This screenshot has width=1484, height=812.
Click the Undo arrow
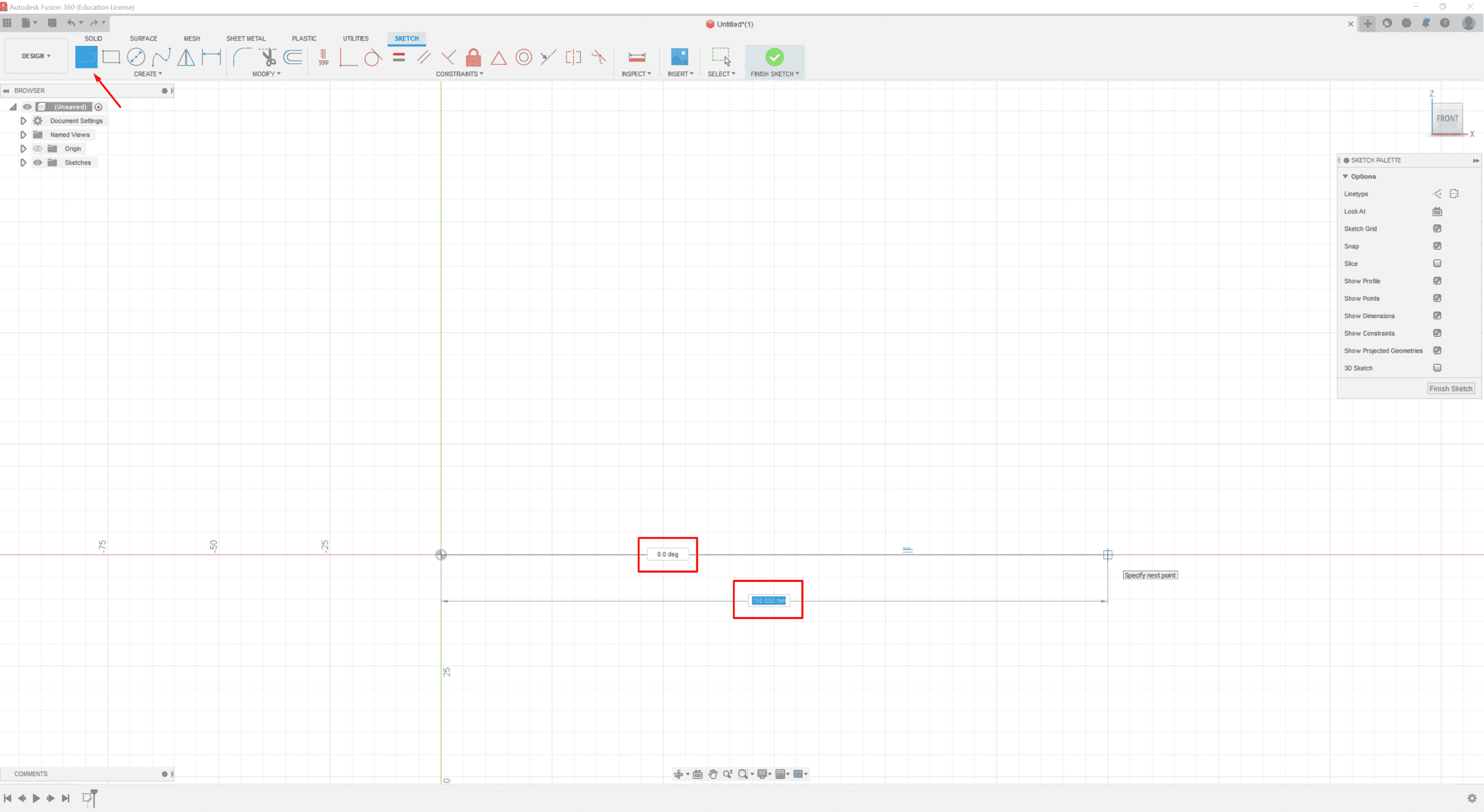point(71,23)
